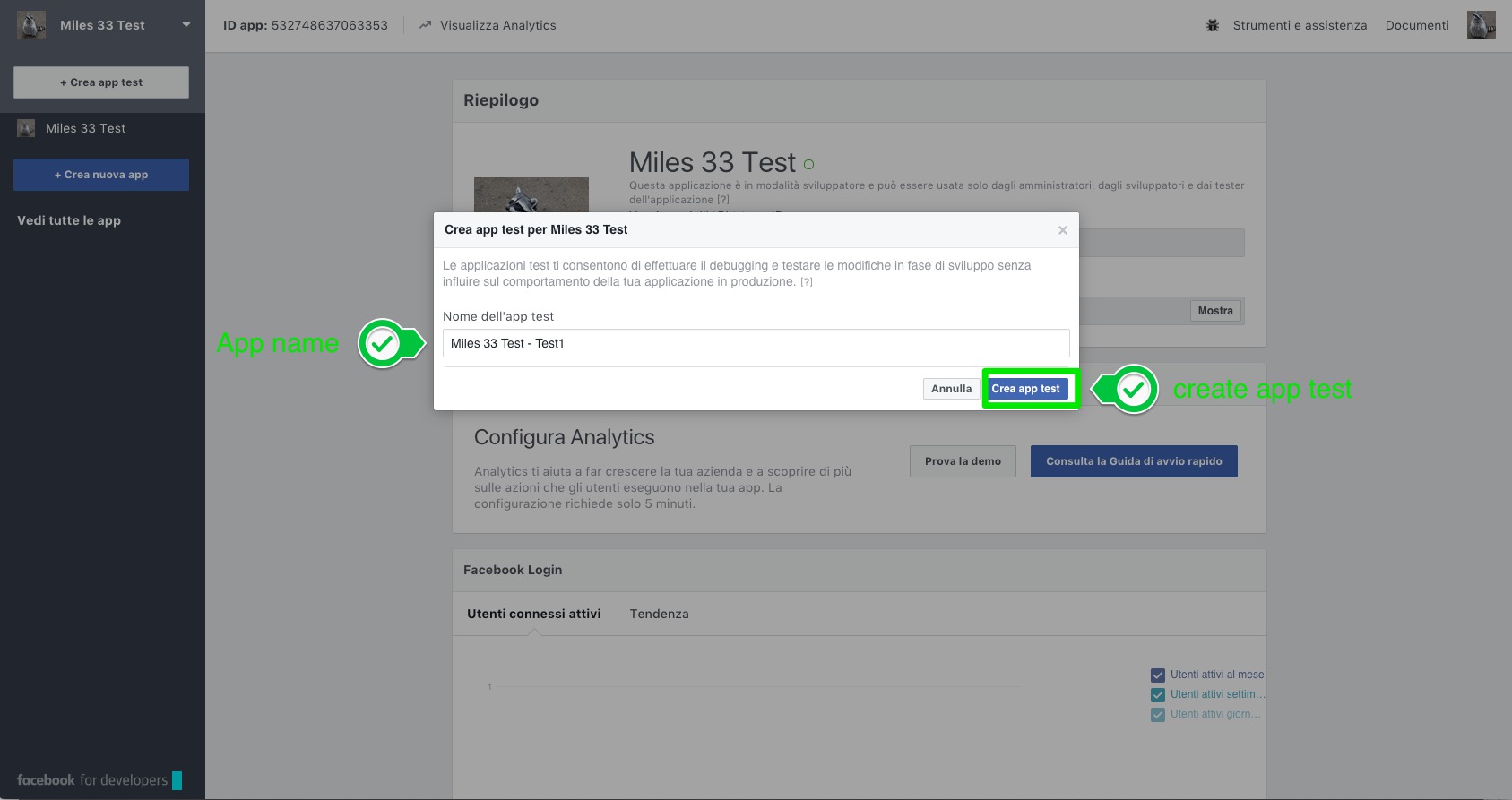Click the user profile avatar at top right
Image resolution: width=1512 pixels, height=800 pixels.
tap(1481, 25)
